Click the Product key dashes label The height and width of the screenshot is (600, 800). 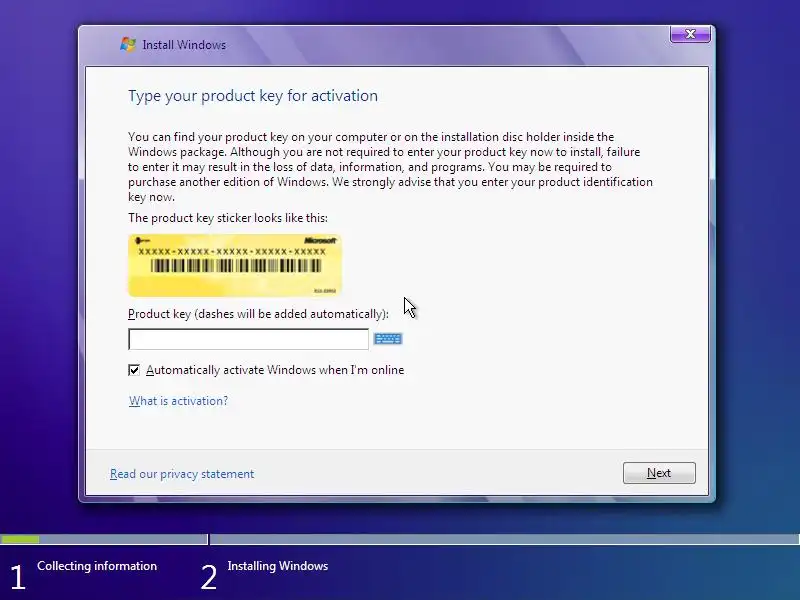pyautogui.click(x=258, y=314)
